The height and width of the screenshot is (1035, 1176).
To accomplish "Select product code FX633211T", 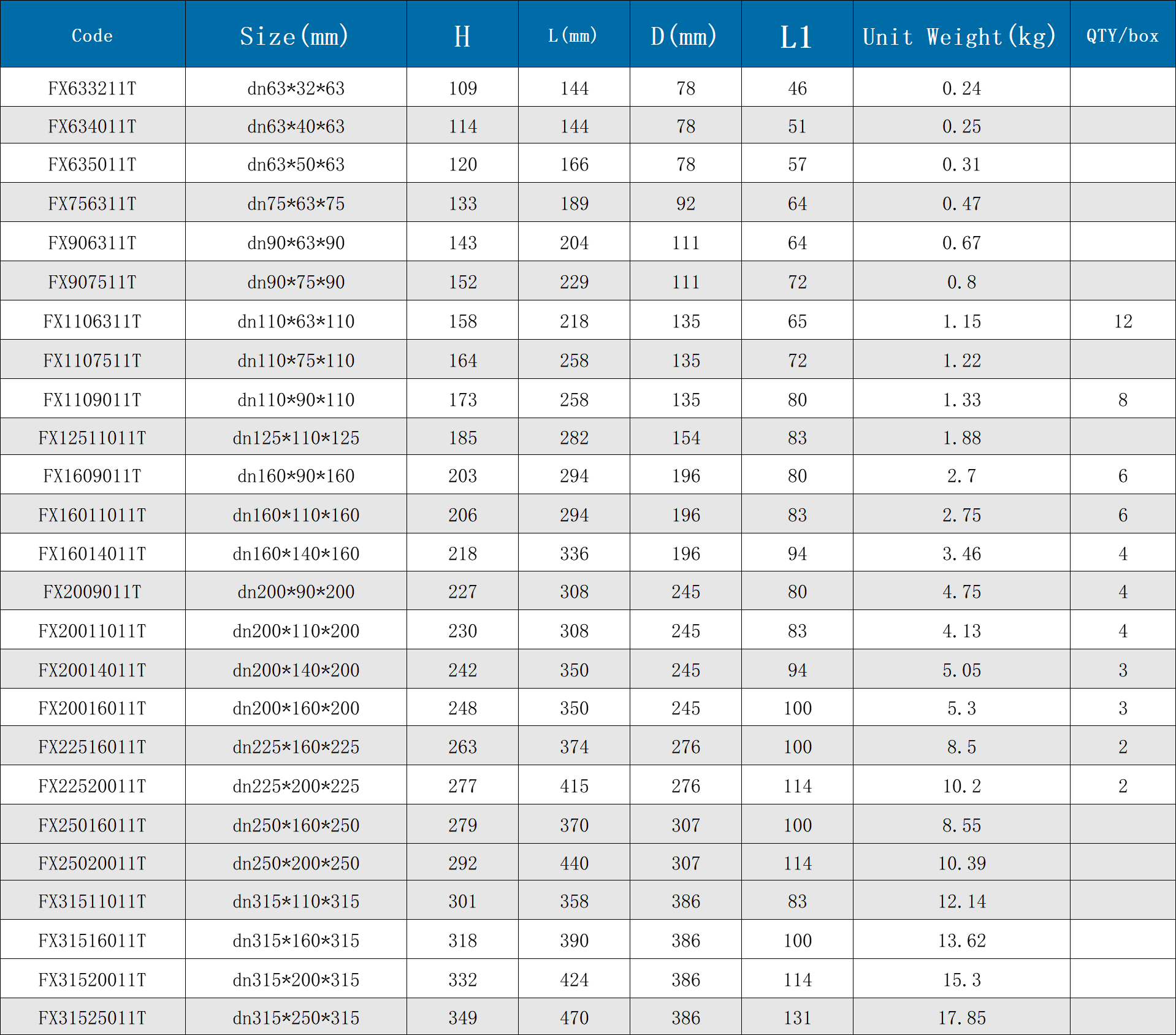I will tap(92, 88).
